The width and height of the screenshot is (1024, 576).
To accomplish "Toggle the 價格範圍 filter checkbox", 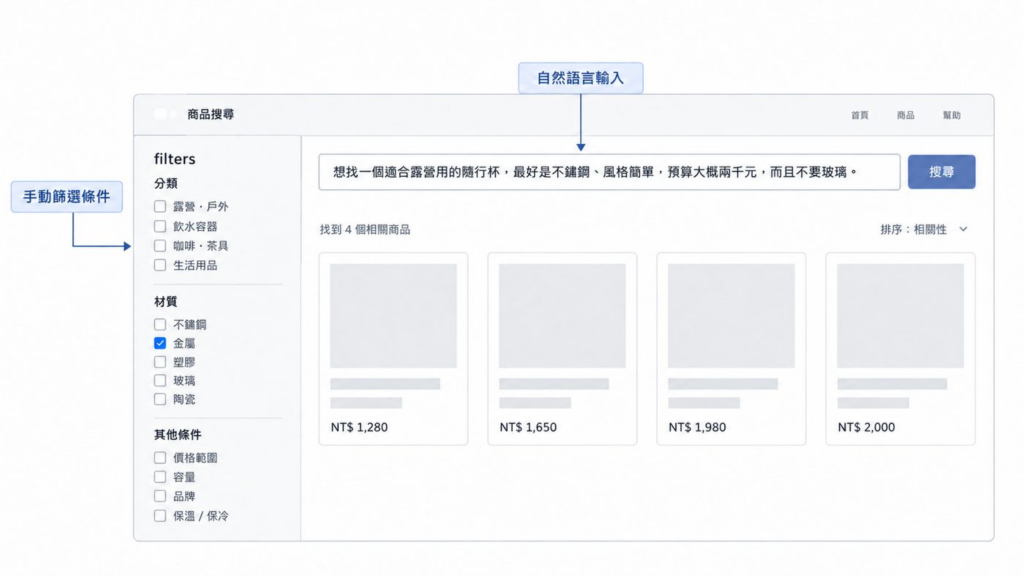I will point(160,457).
